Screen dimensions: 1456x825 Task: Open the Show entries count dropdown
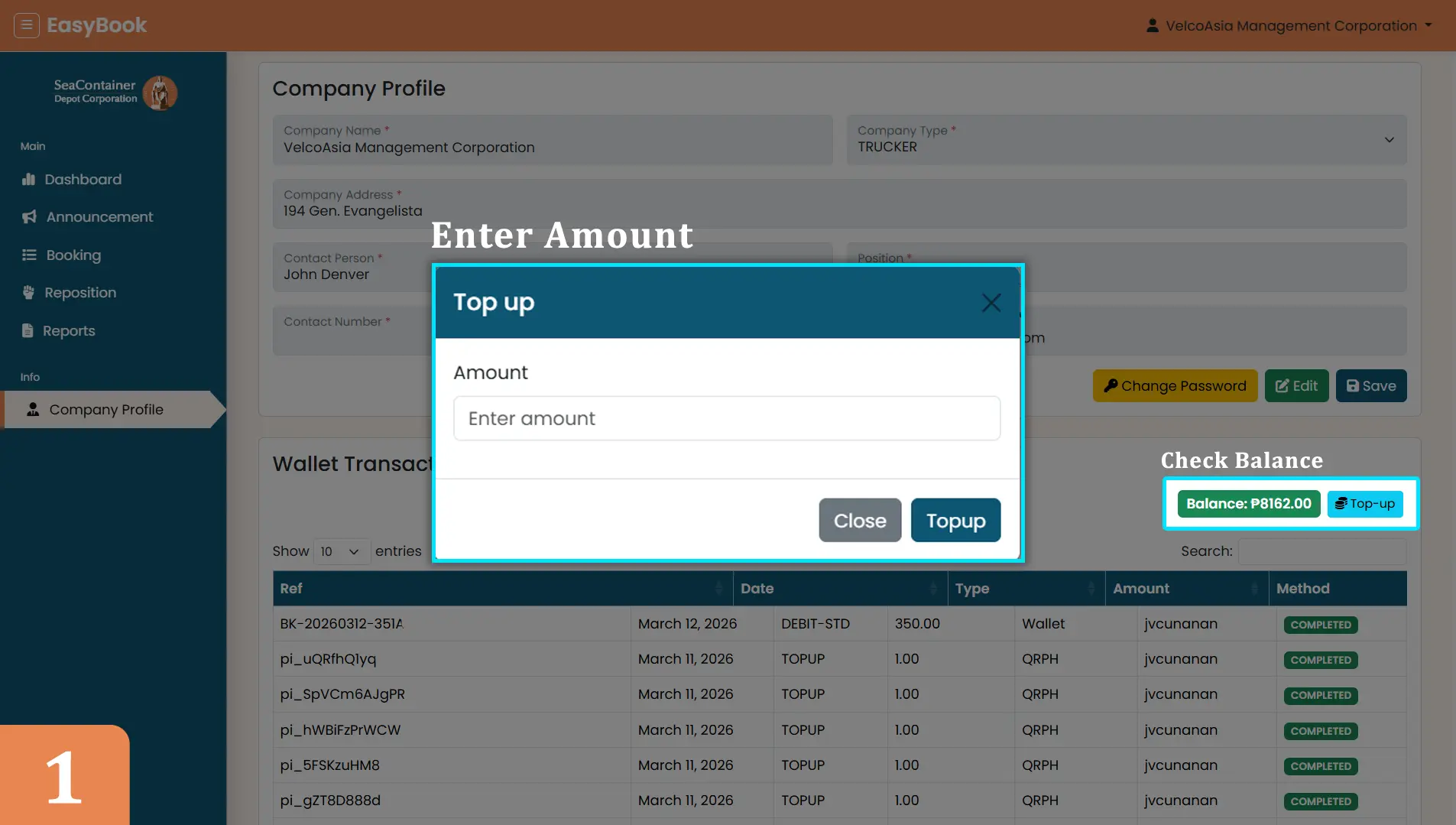pos(341,551)
